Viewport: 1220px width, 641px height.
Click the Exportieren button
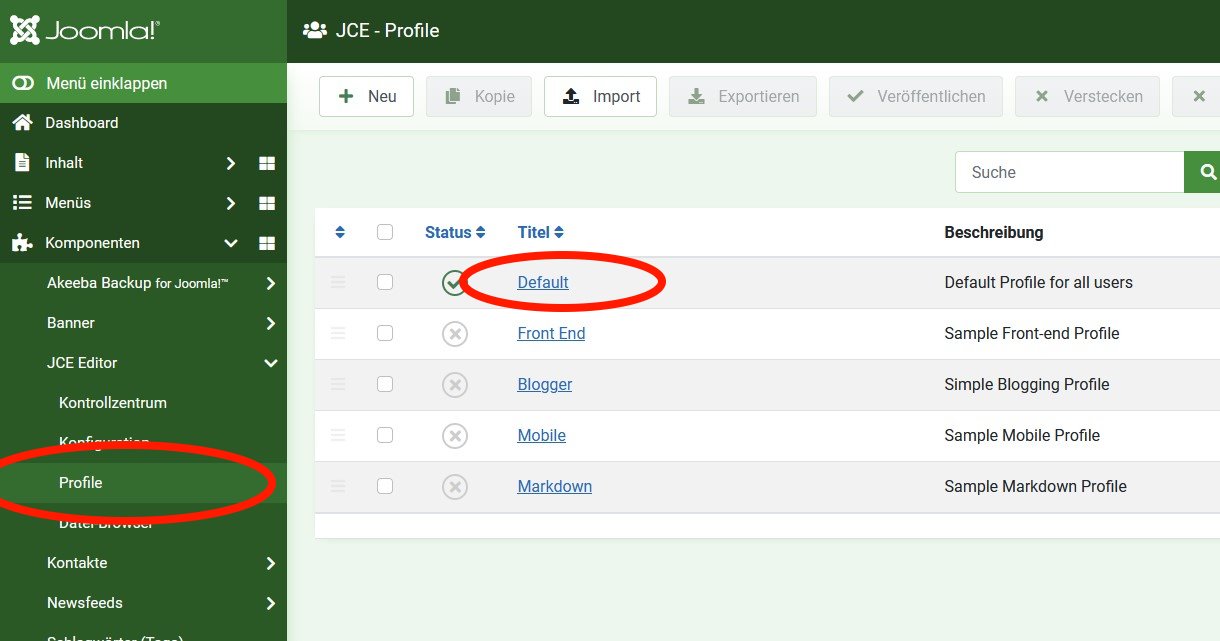click(x=743, y=96)
